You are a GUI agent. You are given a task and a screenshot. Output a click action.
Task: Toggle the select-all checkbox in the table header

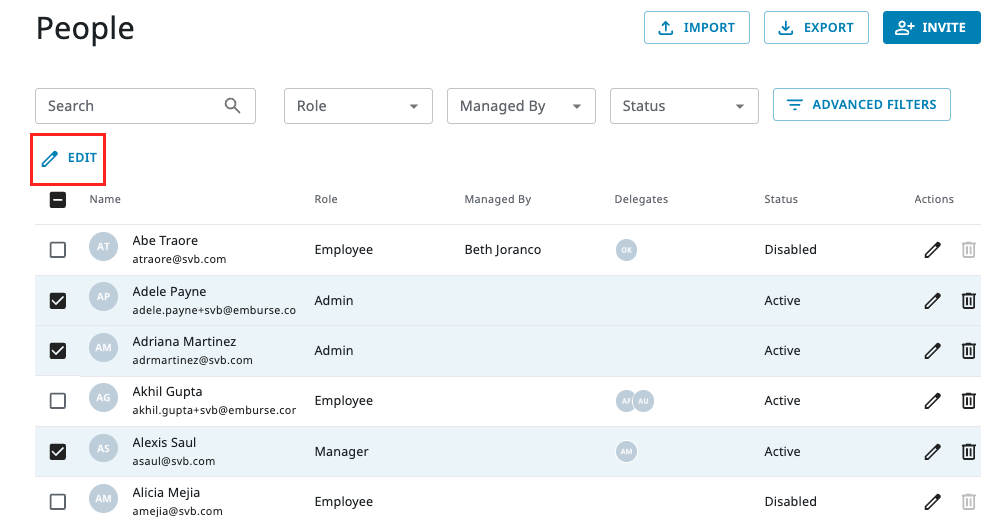click(x=58, y=199)
